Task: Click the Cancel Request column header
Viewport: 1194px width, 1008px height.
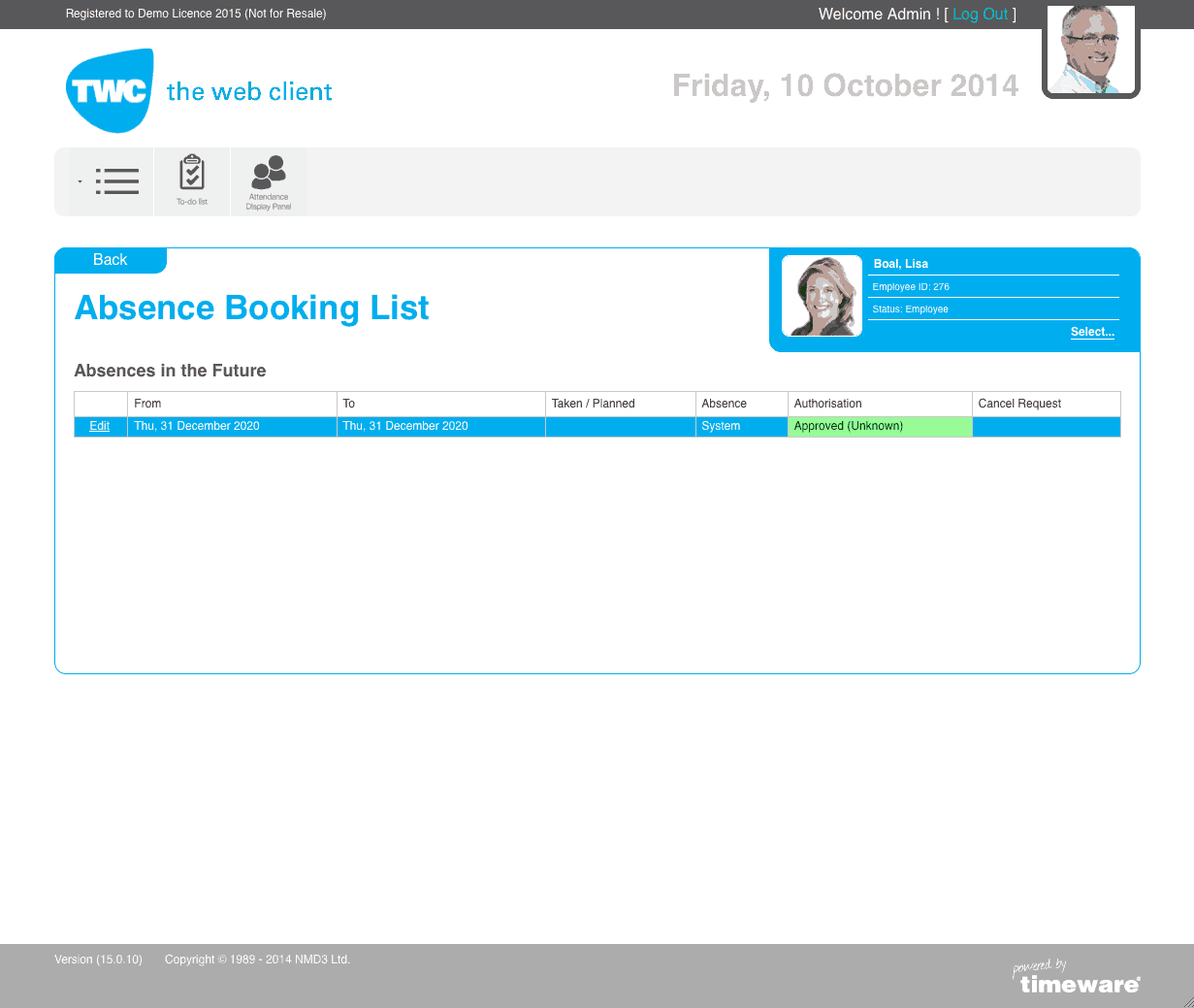Action: [1047, 404]
